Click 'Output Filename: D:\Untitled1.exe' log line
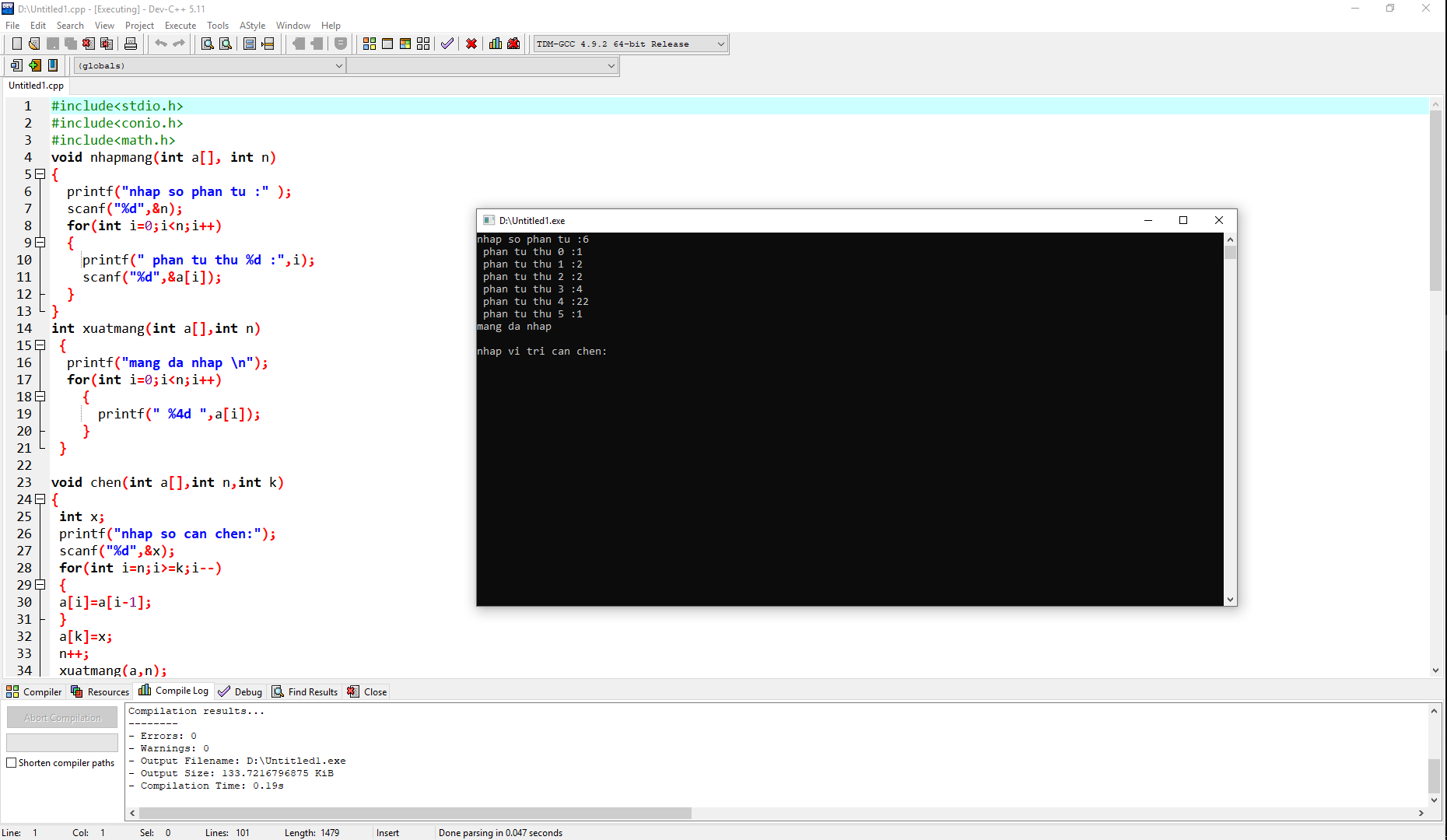Screen dimensions: 1447x840 (237, 761)
